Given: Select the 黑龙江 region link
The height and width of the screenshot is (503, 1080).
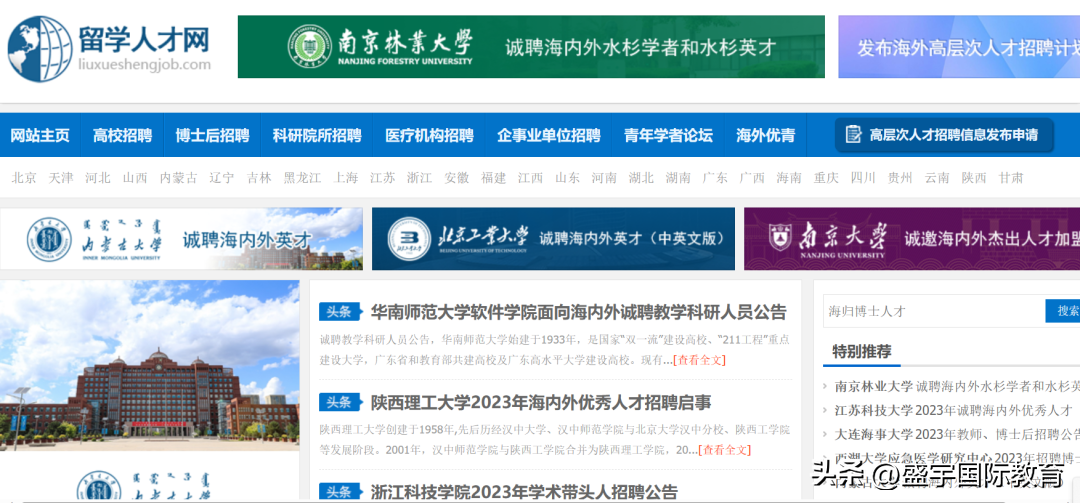Looking at the screenshot, I should [302, 178].
